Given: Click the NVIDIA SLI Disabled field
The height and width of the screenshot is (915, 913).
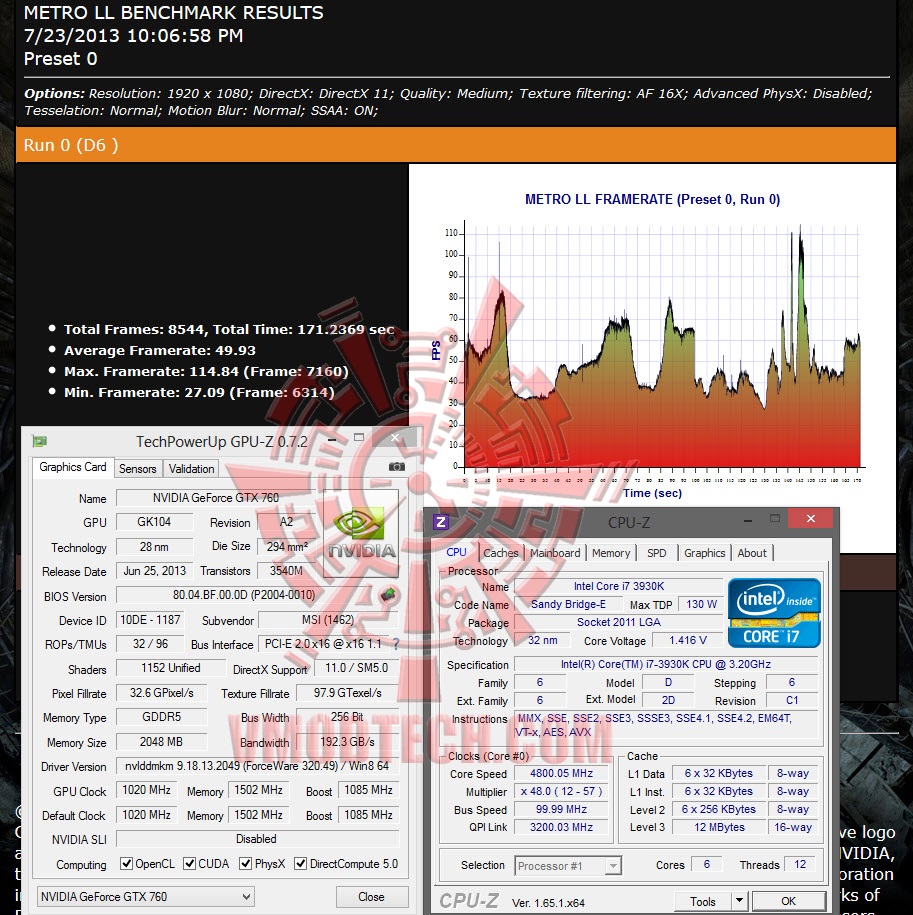Looking at the screenshot, I should 257,839.
